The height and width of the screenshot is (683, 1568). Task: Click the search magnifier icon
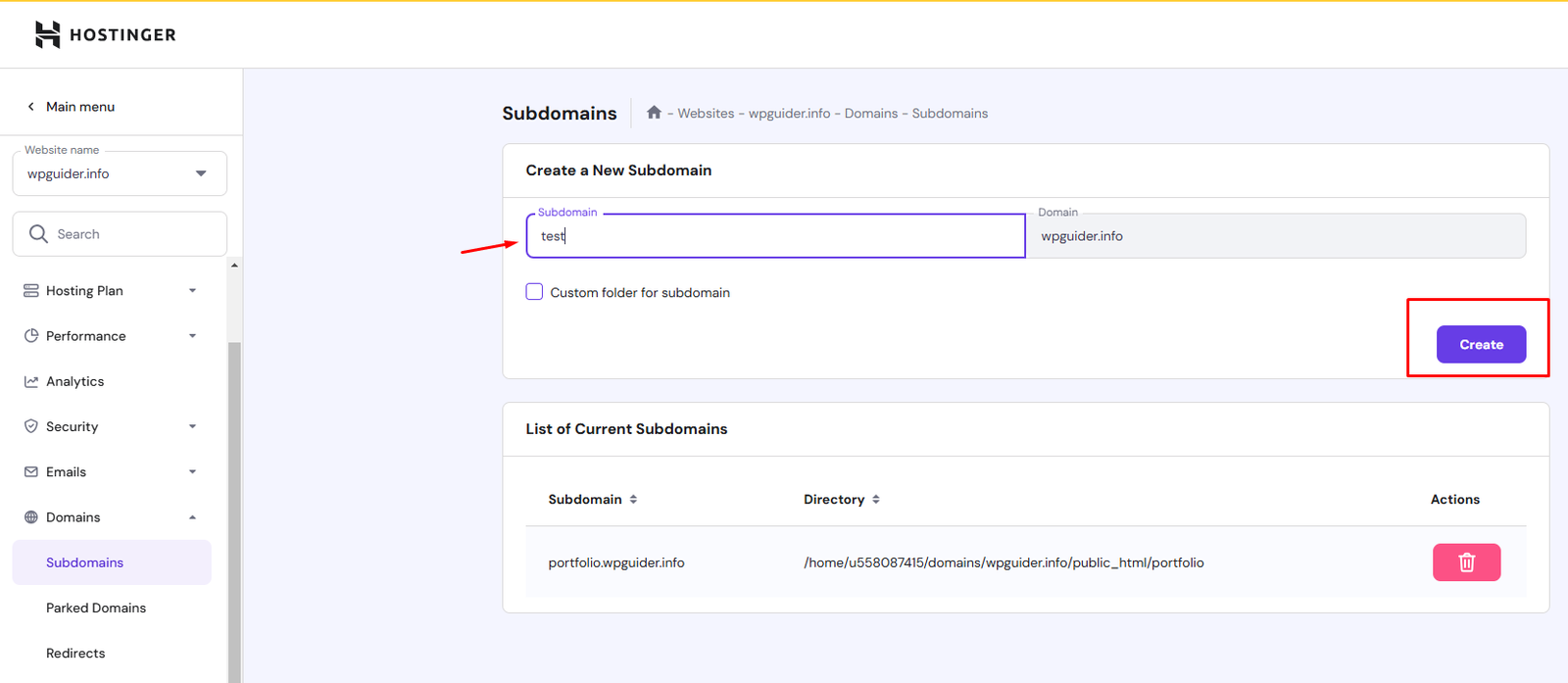tap(38, 234)
